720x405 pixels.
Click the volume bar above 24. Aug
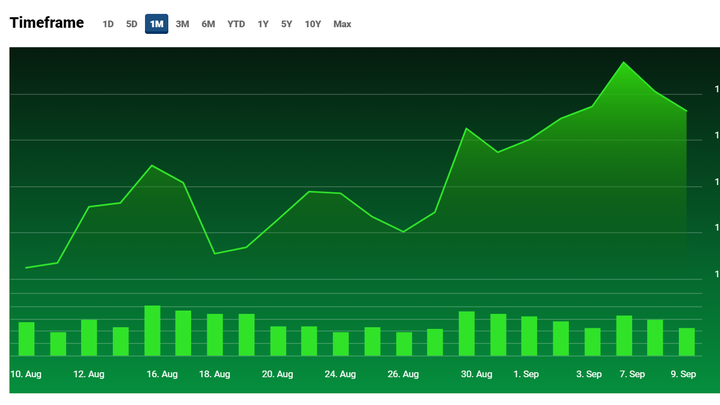pos(341,344)
